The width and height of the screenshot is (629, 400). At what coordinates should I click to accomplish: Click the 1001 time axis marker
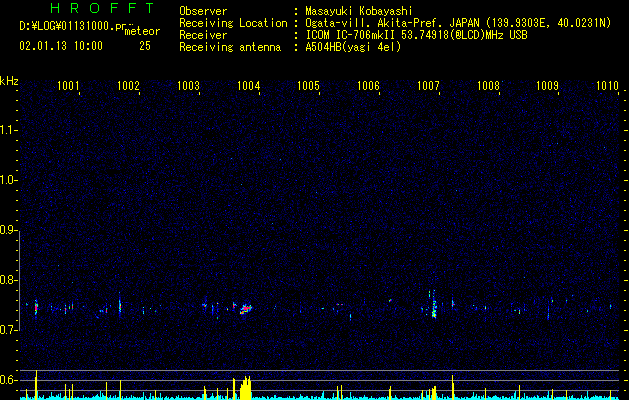coord(68,85)
